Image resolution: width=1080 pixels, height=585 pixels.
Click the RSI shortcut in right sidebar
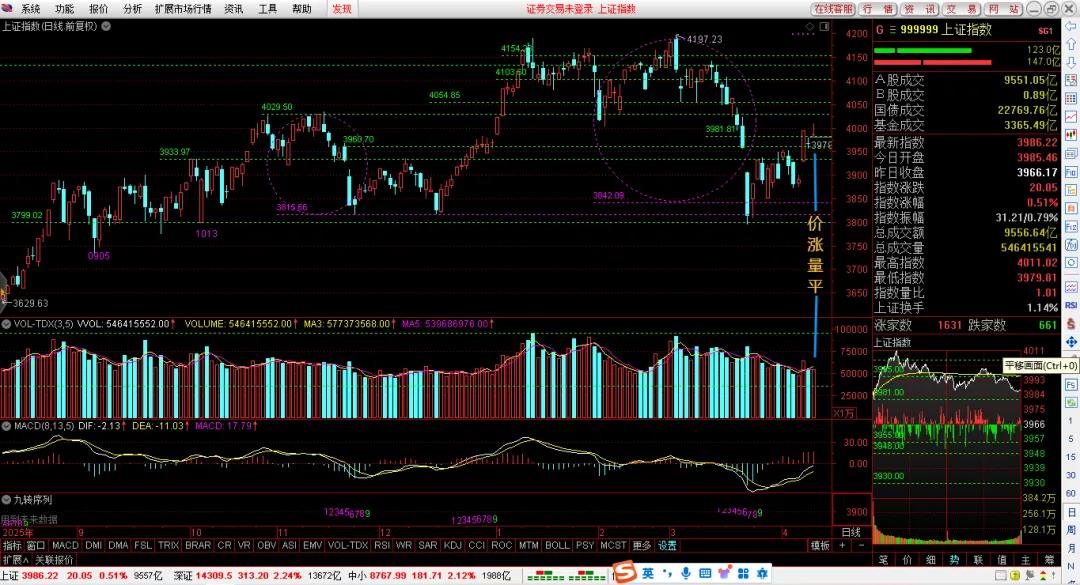[1071, 305]
